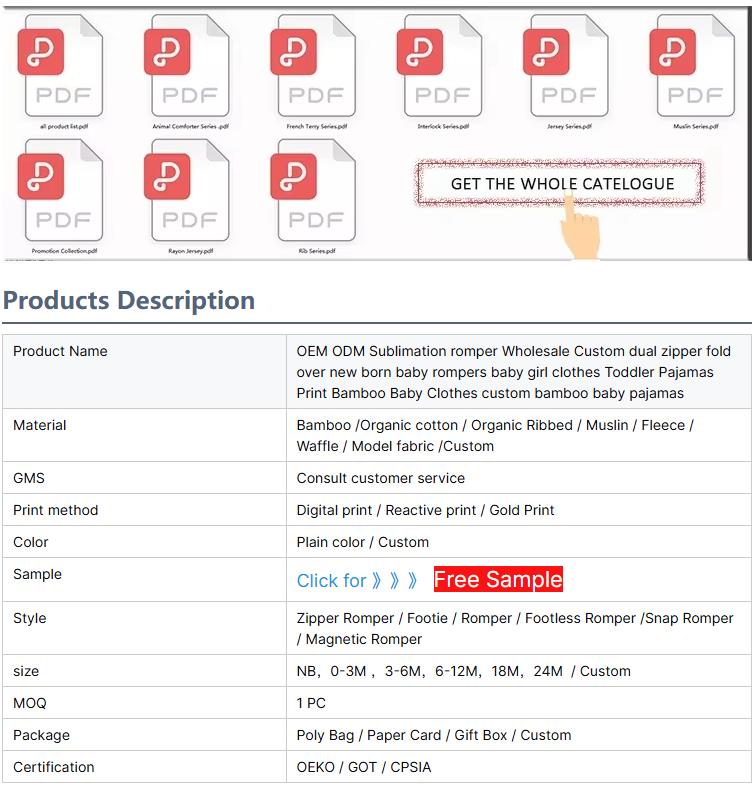The height and width of the screenshot is (787, 756).
Task: Click the Promotion Collection PDF icon
Action: pos(61,192)
